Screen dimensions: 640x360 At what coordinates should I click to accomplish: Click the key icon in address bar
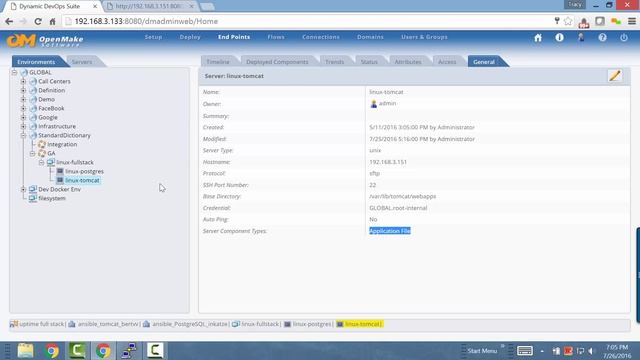pyautogui.click(x=557, y=21)
